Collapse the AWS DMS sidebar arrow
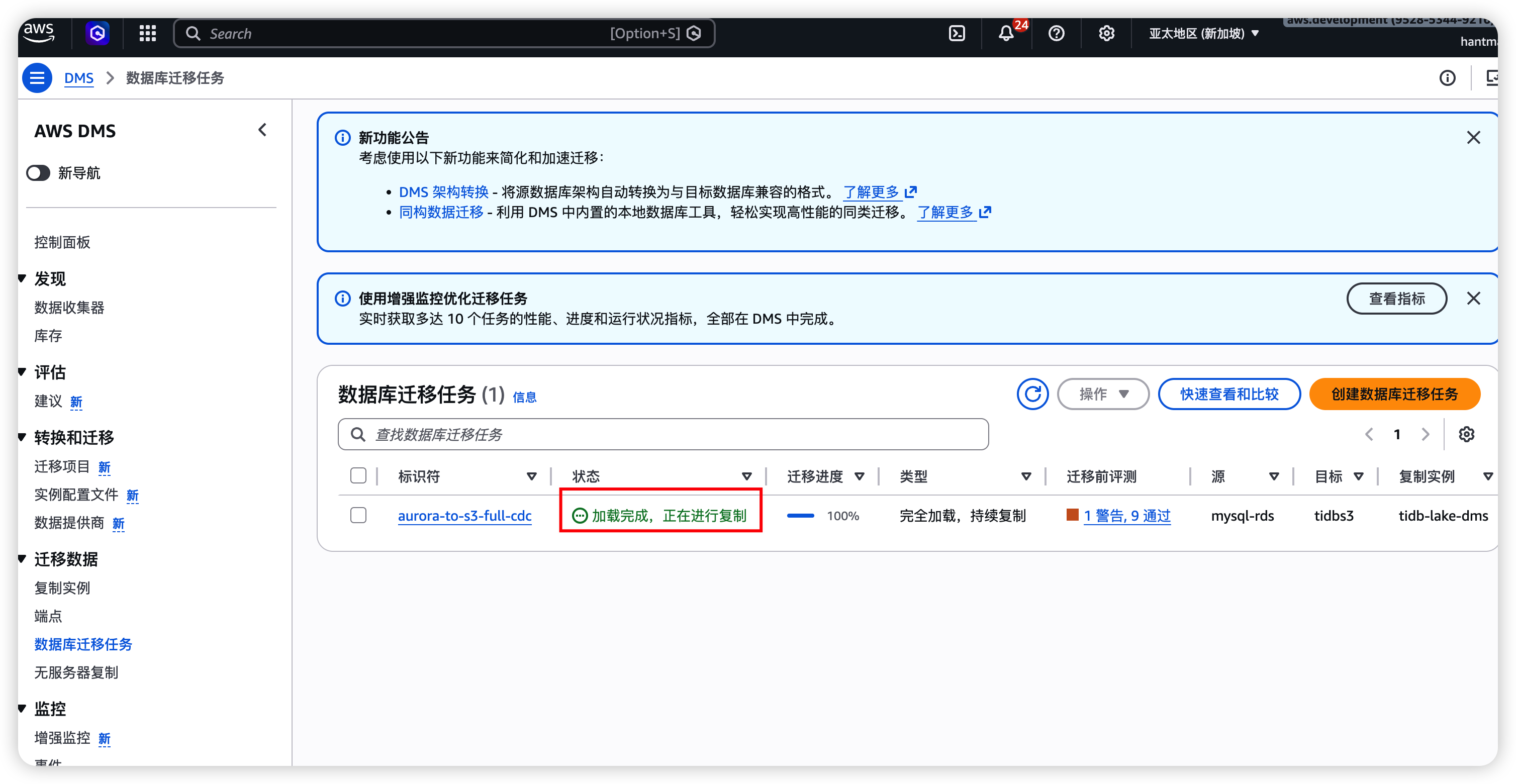 [262, 130]
